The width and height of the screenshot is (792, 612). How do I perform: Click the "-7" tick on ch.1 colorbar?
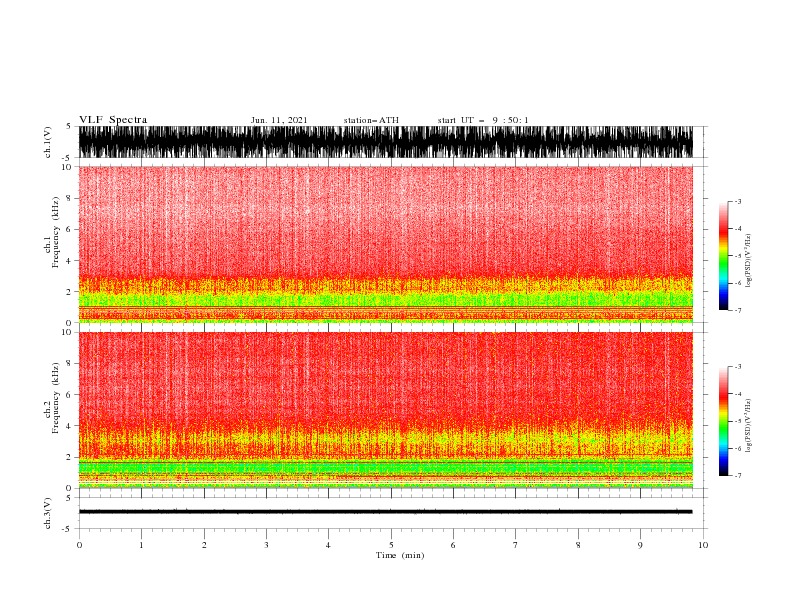tap(737, 310)
